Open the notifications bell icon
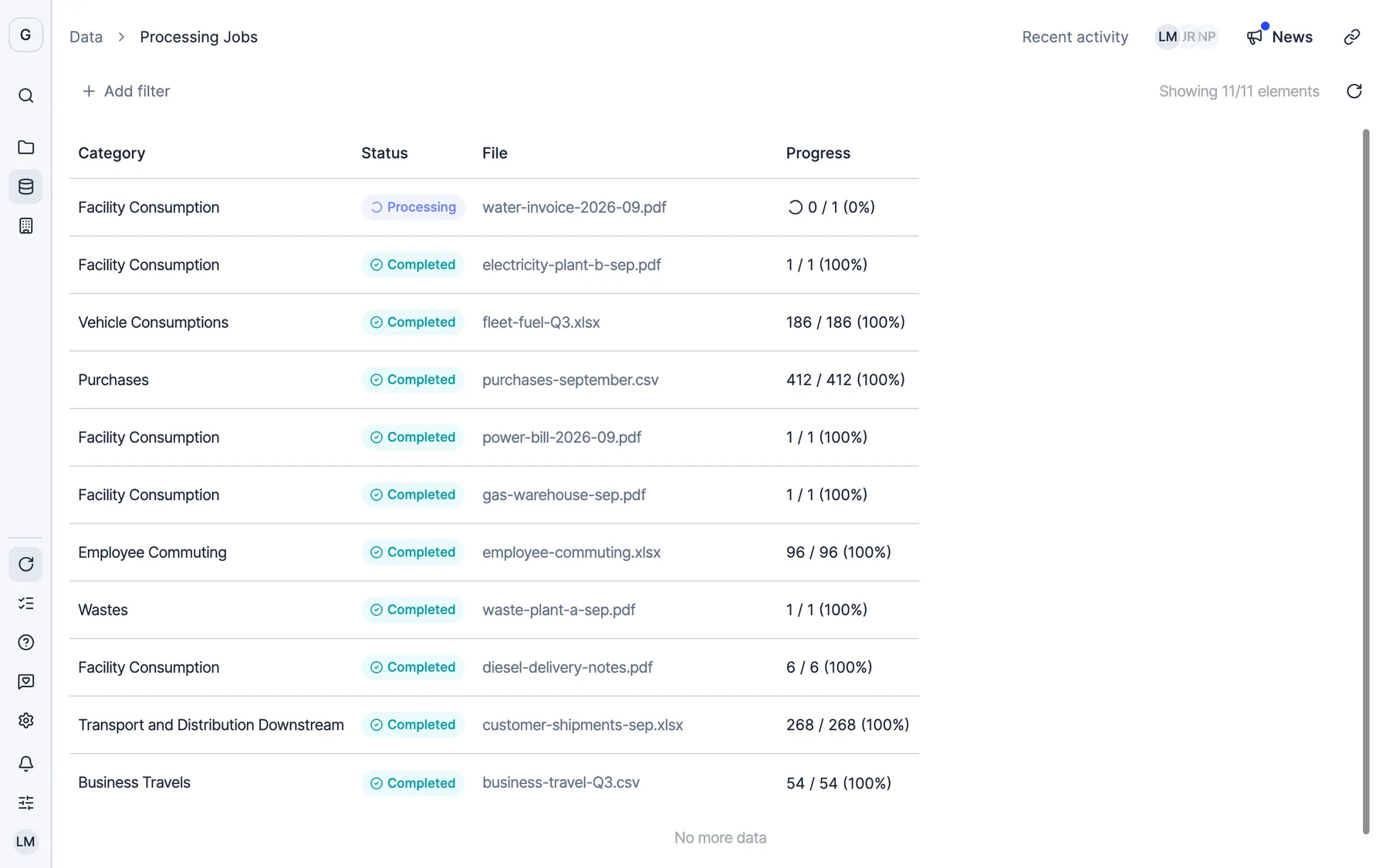 [25, 763]
